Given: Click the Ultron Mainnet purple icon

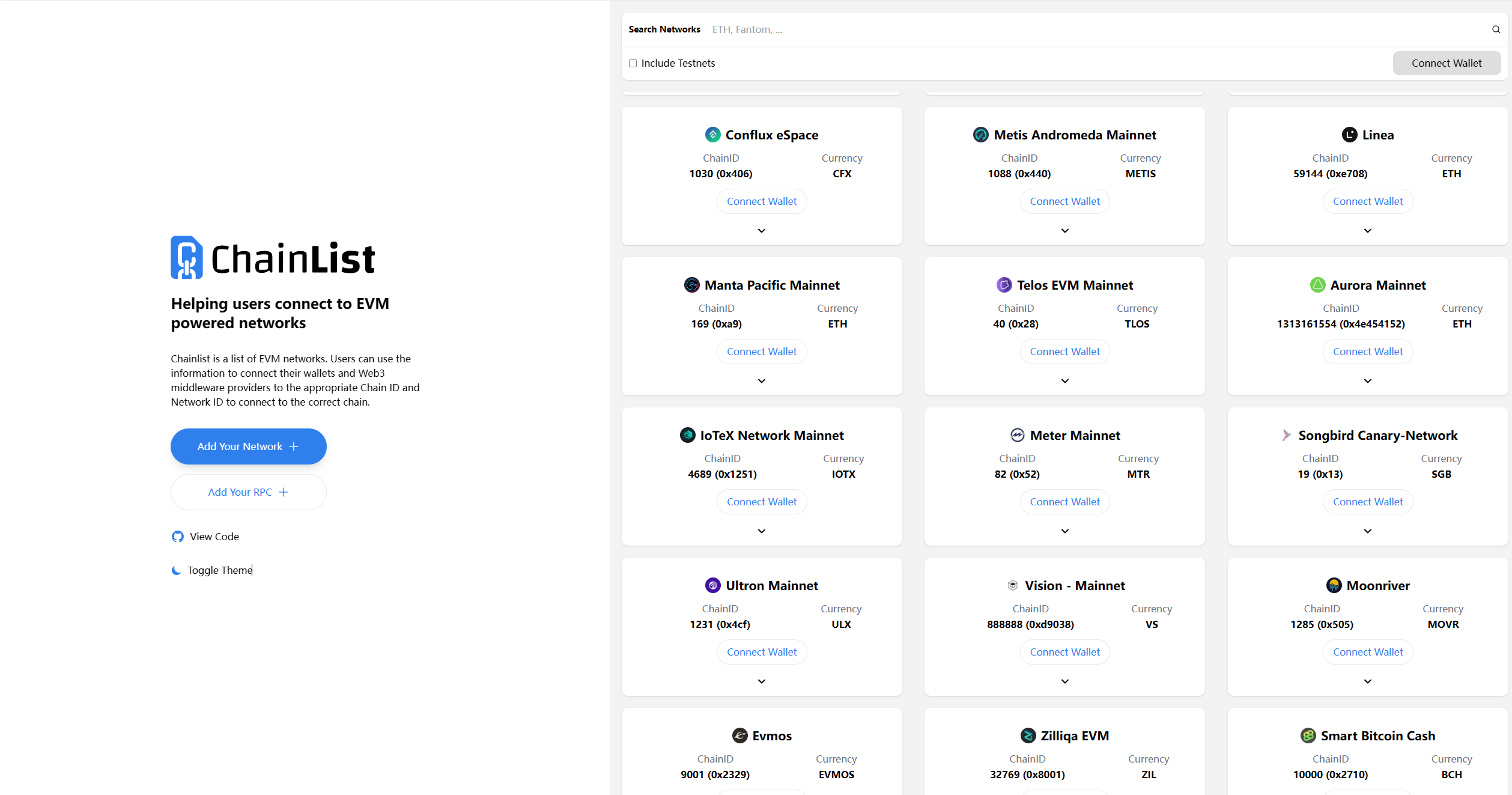Looking at the screenshot, I should 712,585.
